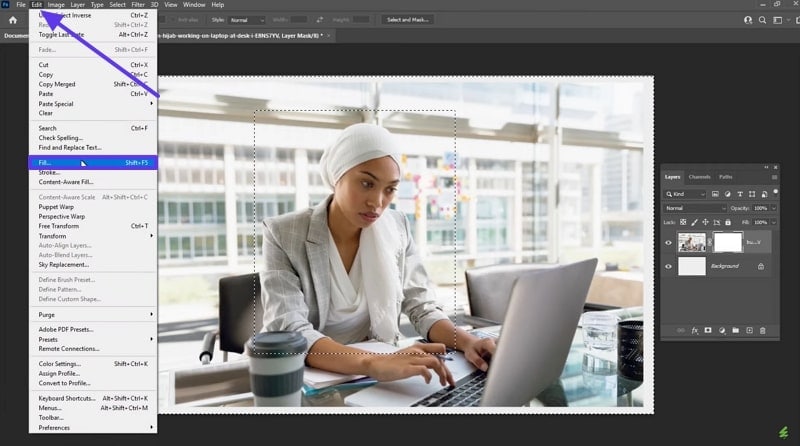Add layer mask icon at panel bottom
Image resolution: width=800 pixels, height=446 pixels.
pyautogui.click(x=708, y=331)
